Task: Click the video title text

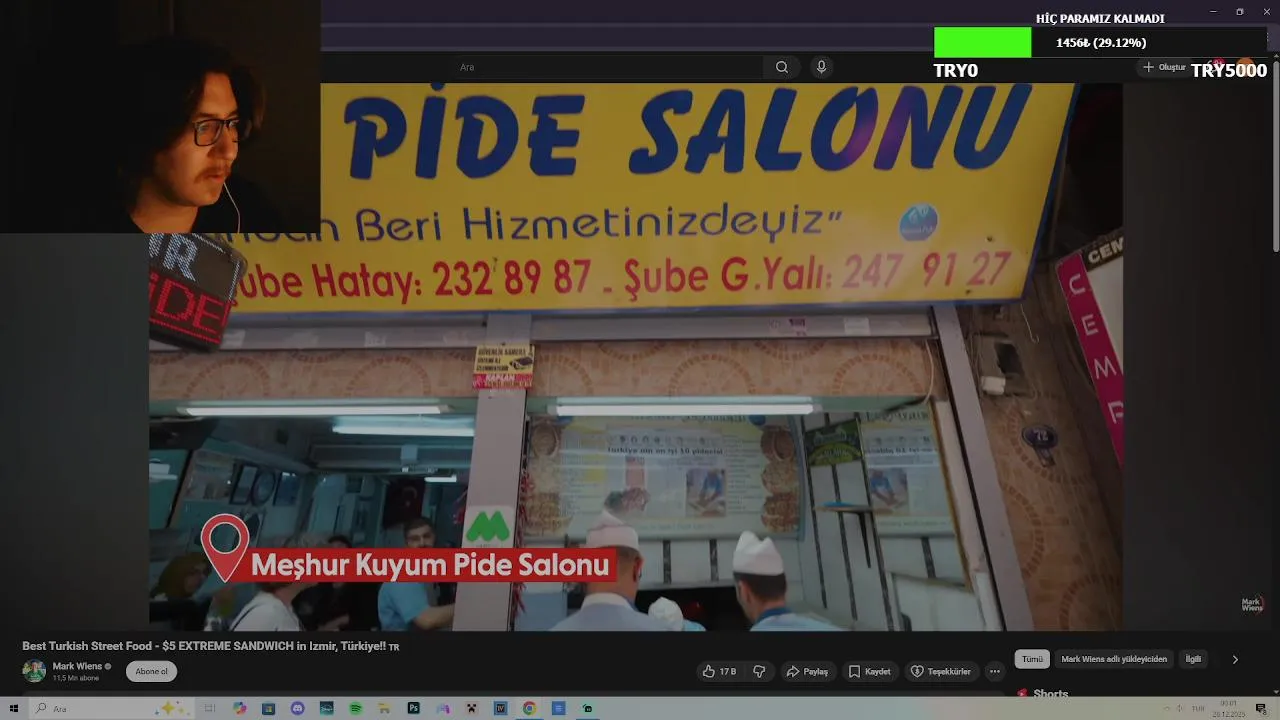Action: coord(211,646)
